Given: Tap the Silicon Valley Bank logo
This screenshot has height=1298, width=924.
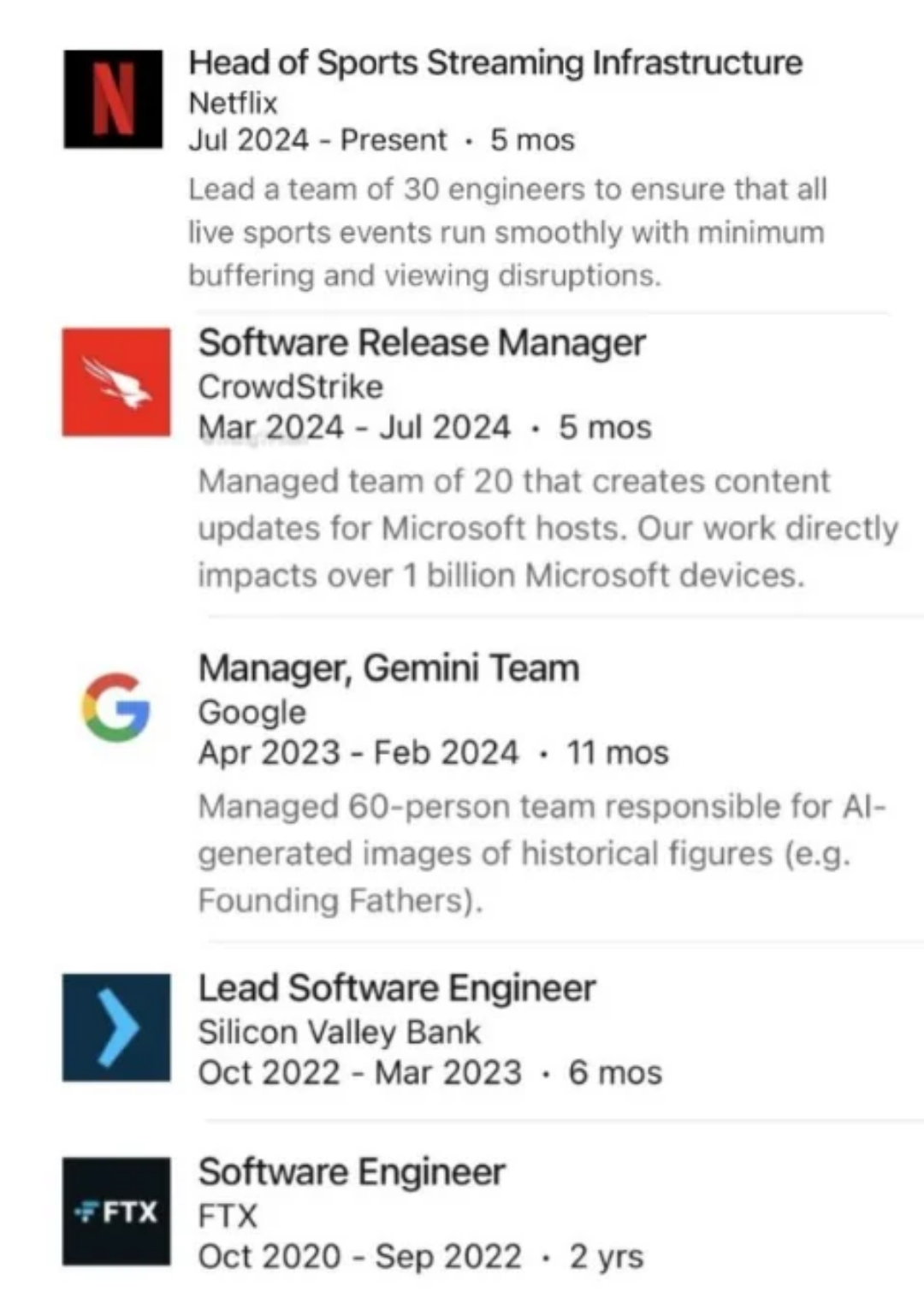Looking at the screenshot, I should click(116, 1027).
